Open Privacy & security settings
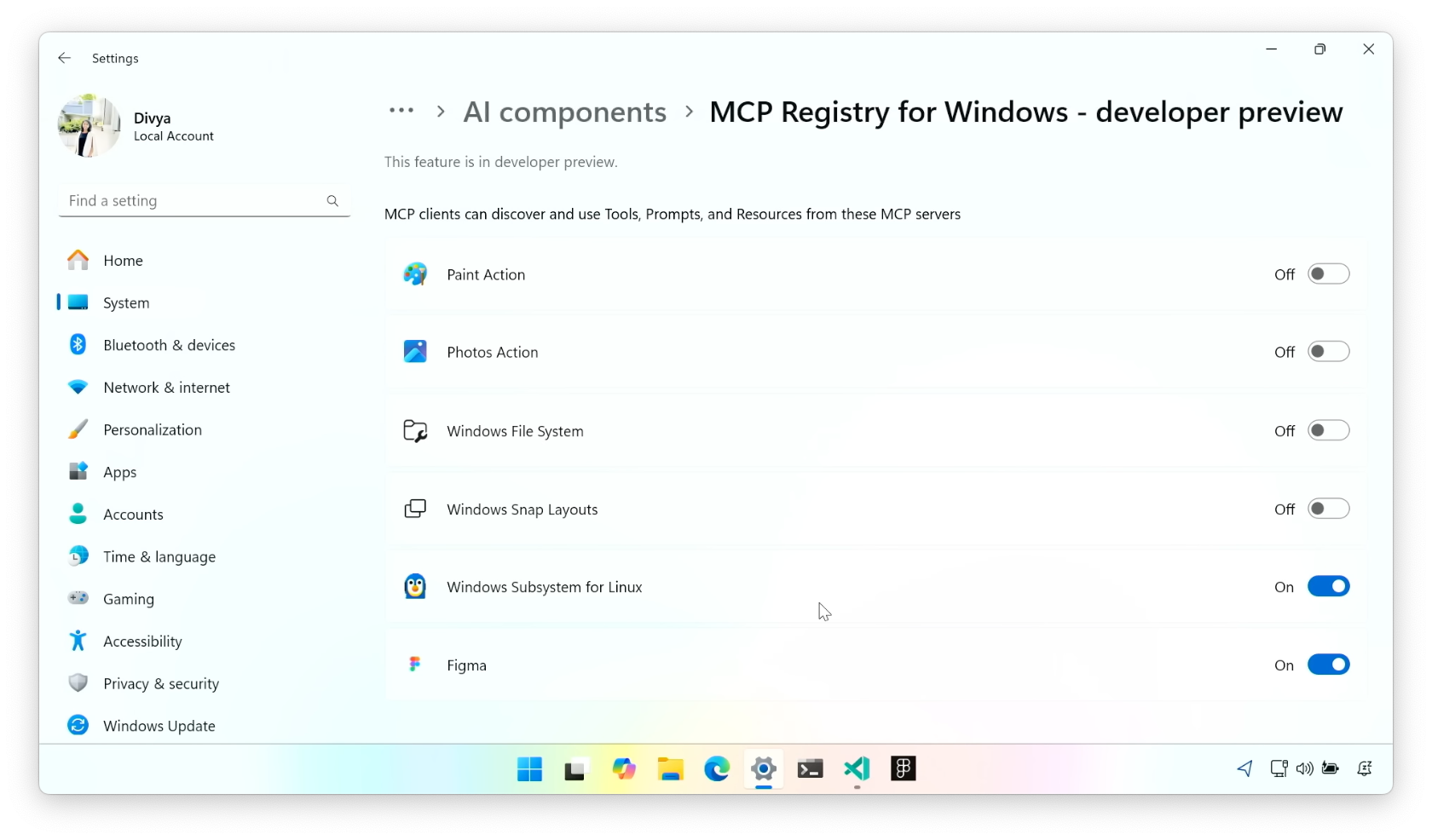Image resolution: width=1432 pixels, height=840 pixels. (x=205, y=684)
